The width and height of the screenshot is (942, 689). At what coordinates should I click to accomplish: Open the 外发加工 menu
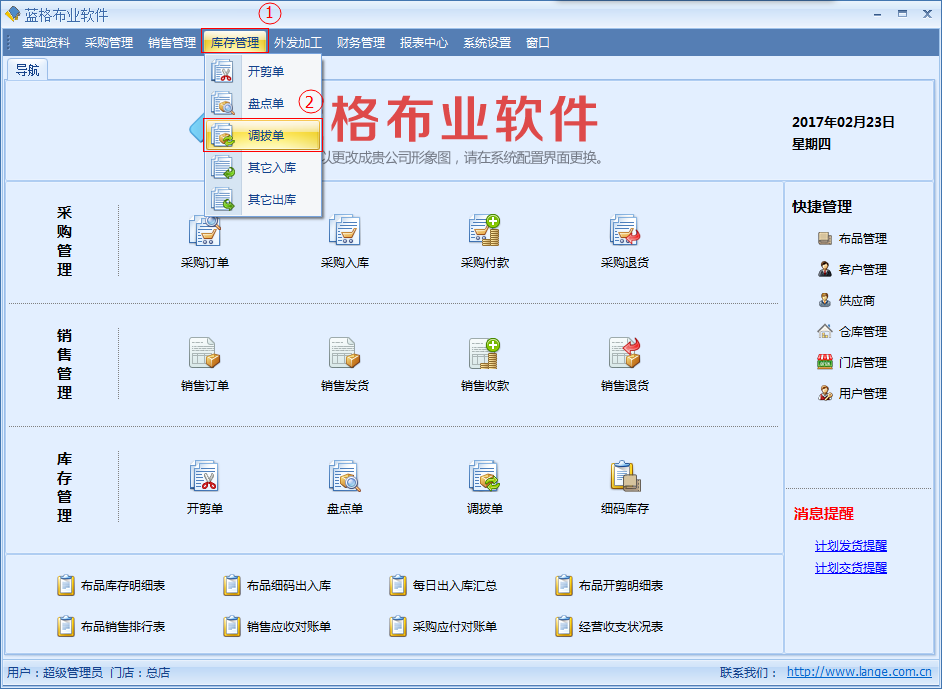tap(298, 43)
